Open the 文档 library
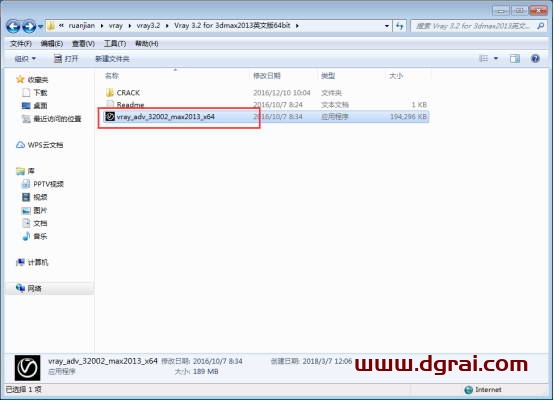The height and width of the screenshot is (401, 554). pyautogui.click(x=40, y=223)
